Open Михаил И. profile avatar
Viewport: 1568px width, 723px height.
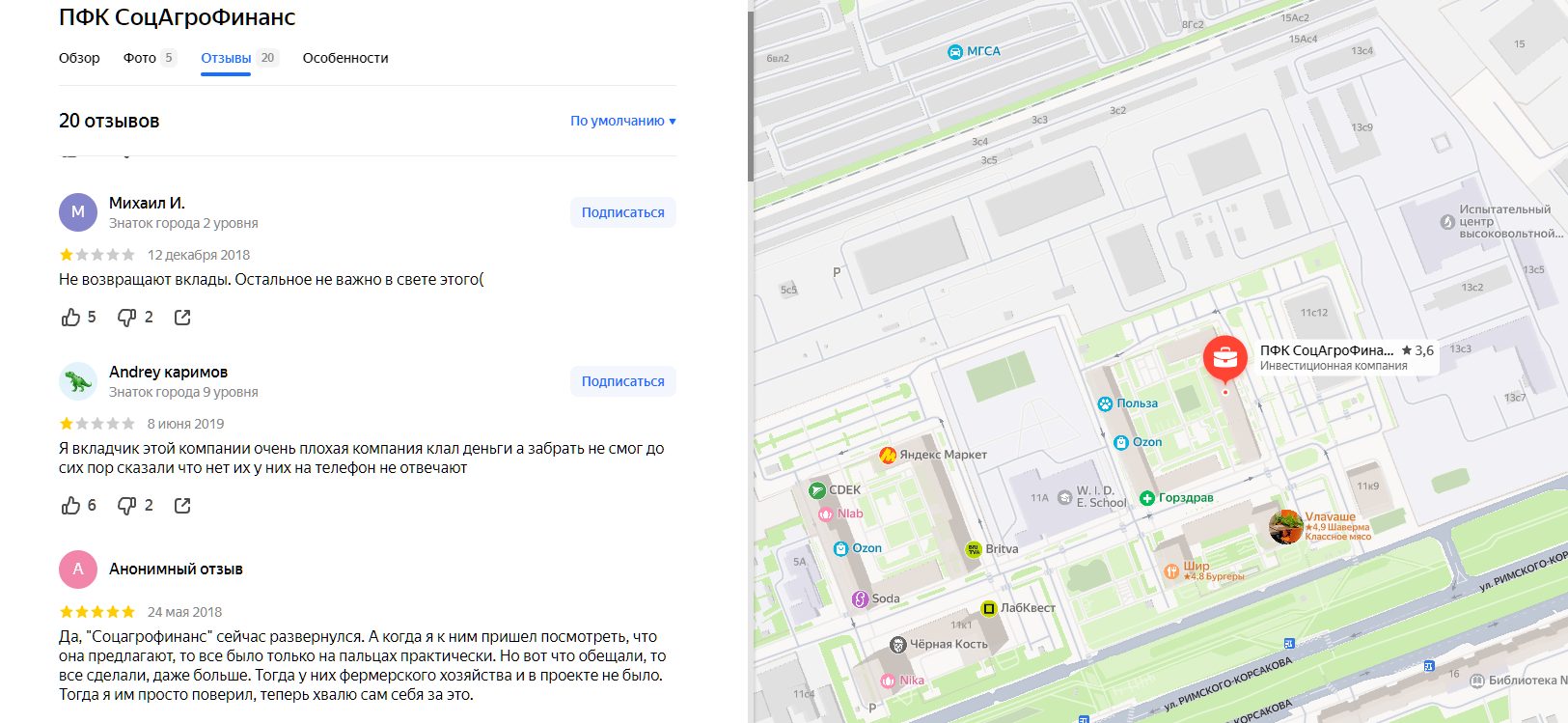[x=78, y=212]
